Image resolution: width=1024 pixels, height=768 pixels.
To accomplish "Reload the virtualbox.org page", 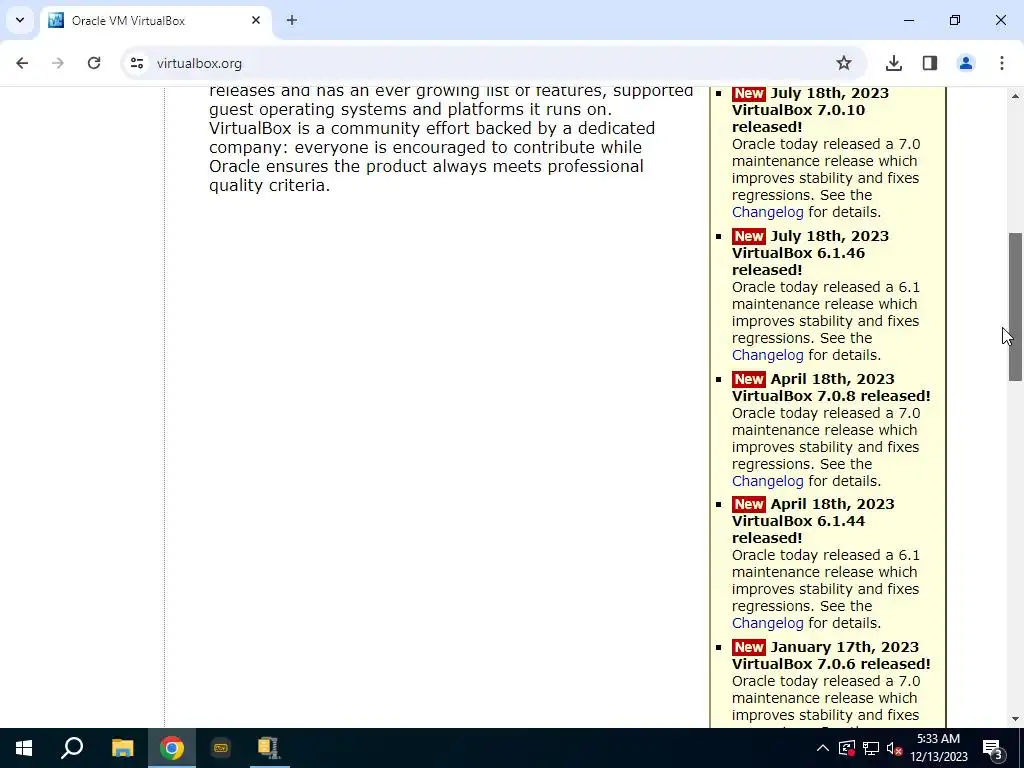I will pyautogui.click(x=94, y=63).
